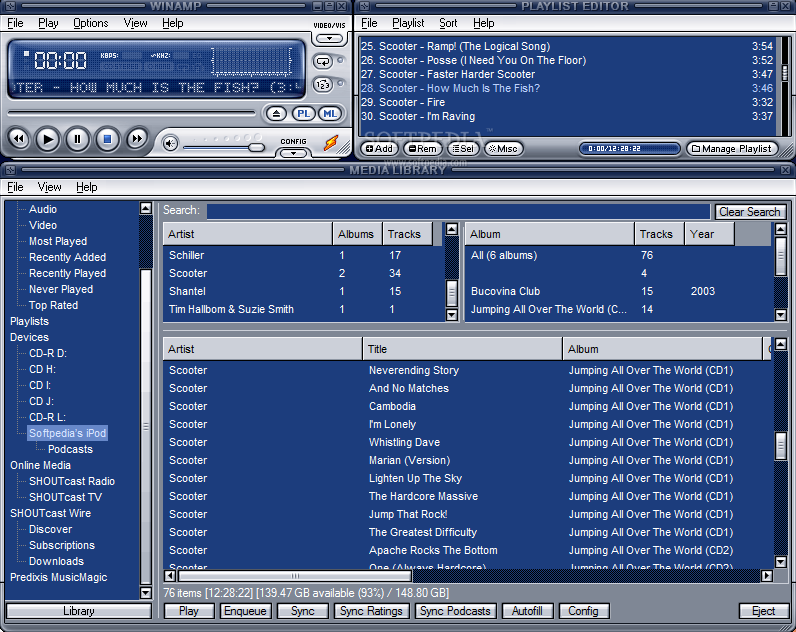Screen dimensions: 796x632
Task: Select playlist track Faster Harder Scooter
Action: pyautogui.click(x=567, y=75)
